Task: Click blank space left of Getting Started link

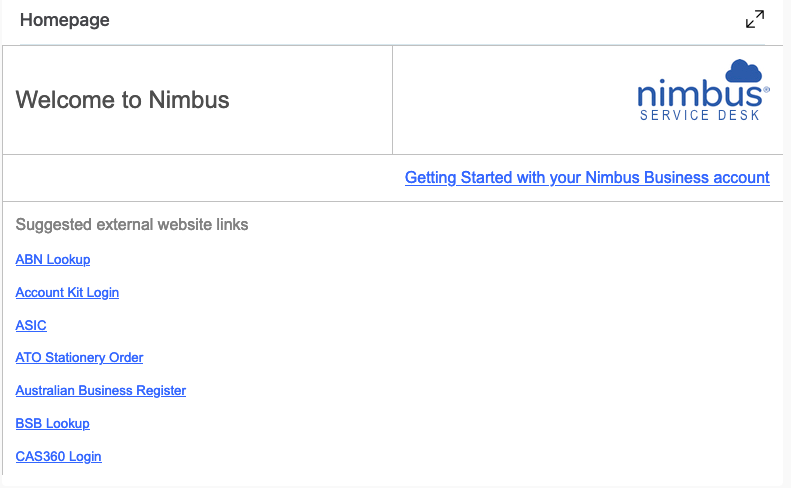Action: [x=200, y=178]
